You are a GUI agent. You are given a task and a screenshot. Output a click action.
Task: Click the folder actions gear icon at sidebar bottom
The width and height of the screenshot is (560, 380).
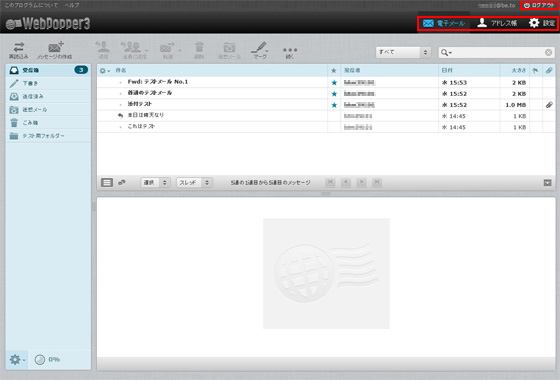point(17,359)
